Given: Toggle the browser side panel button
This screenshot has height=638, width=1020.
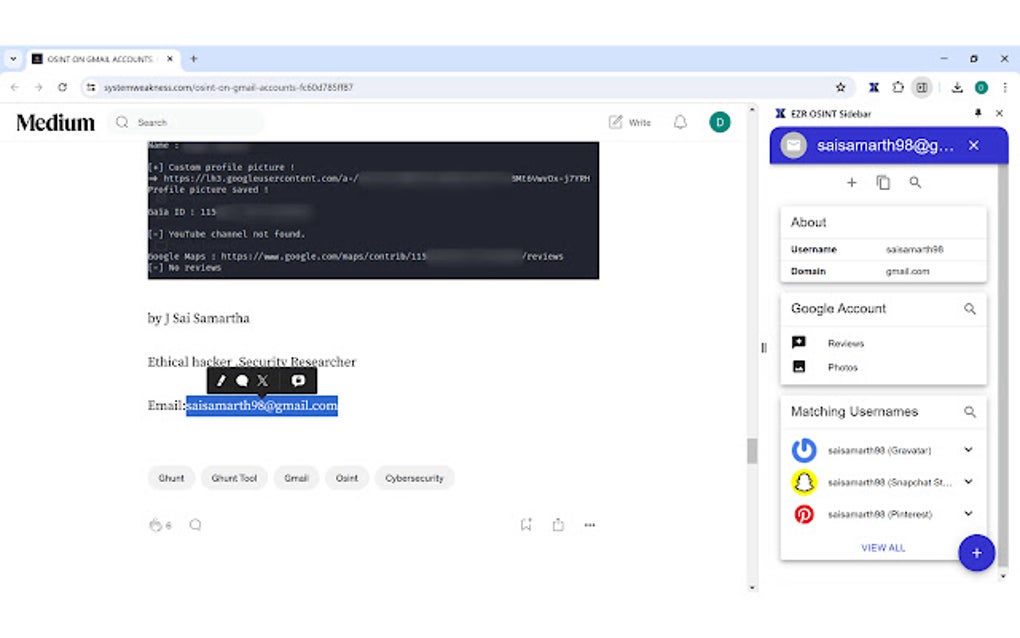Looking at the screenshot, I should 922,87.
